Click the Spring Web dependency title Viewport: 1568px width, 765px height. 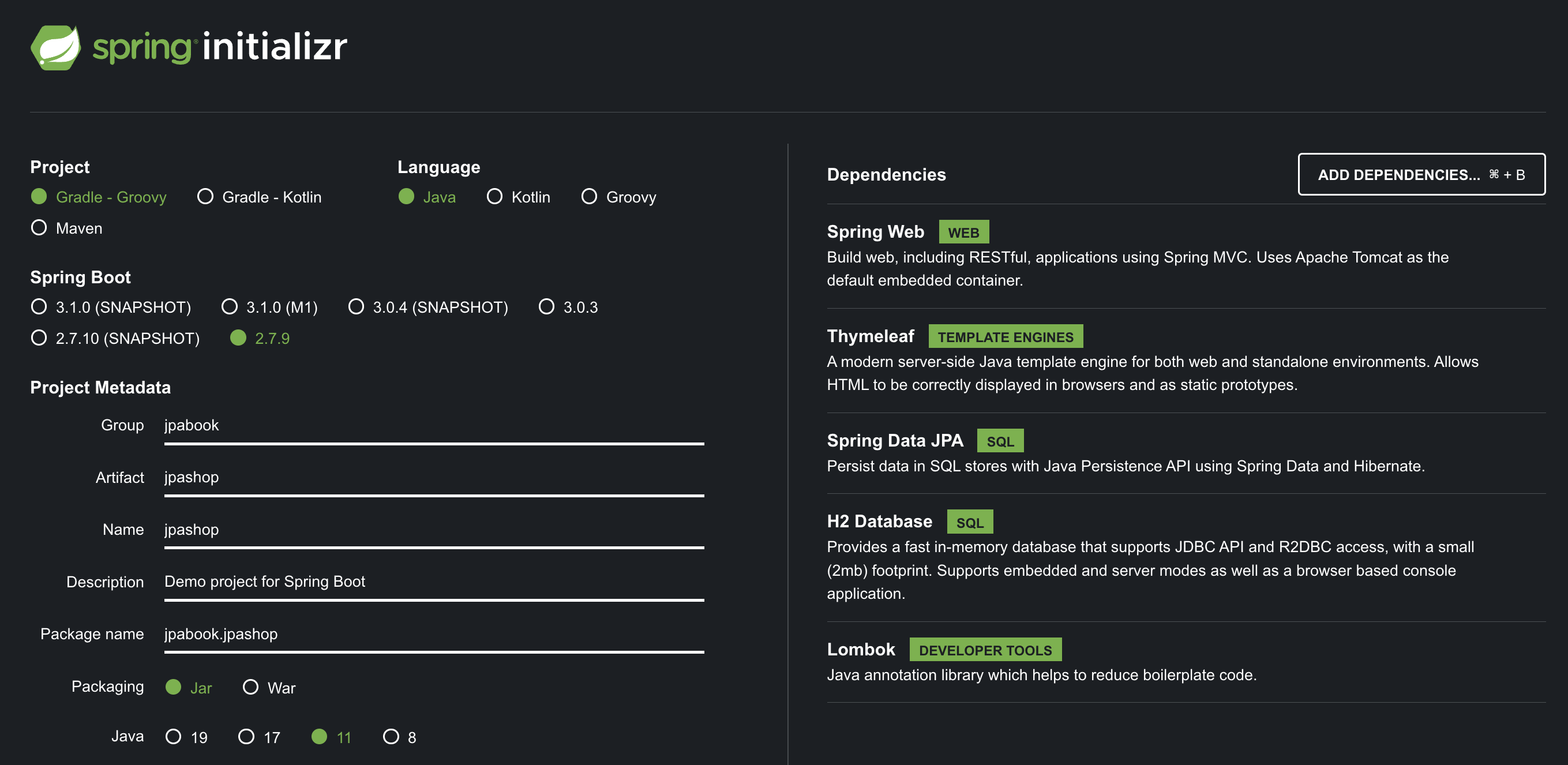tap(875, 231)
